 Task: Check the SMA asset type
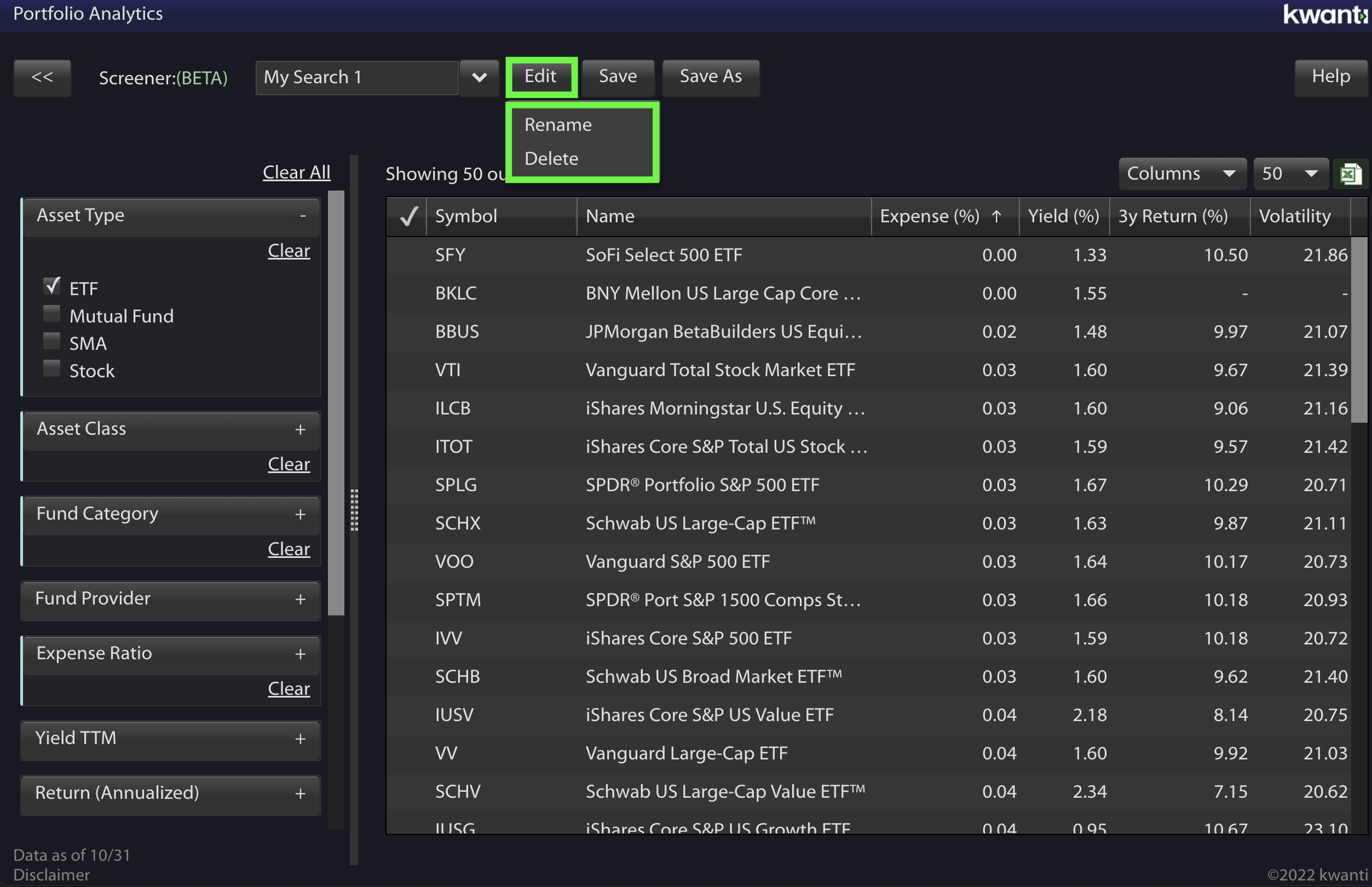point(52,341)
